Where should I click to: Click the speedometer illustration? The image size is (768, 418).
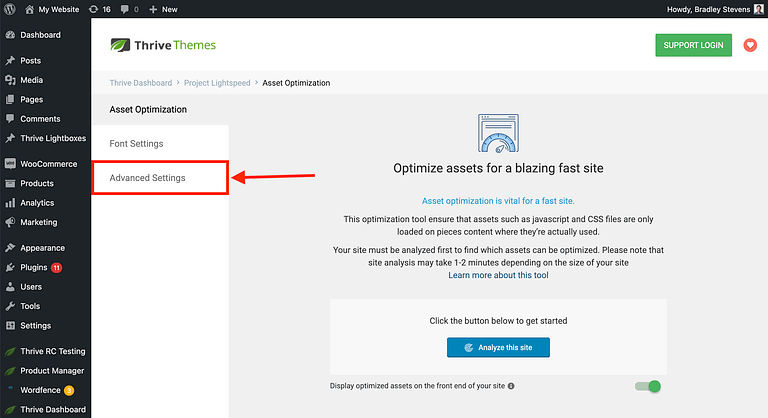(x=498, y=133)
